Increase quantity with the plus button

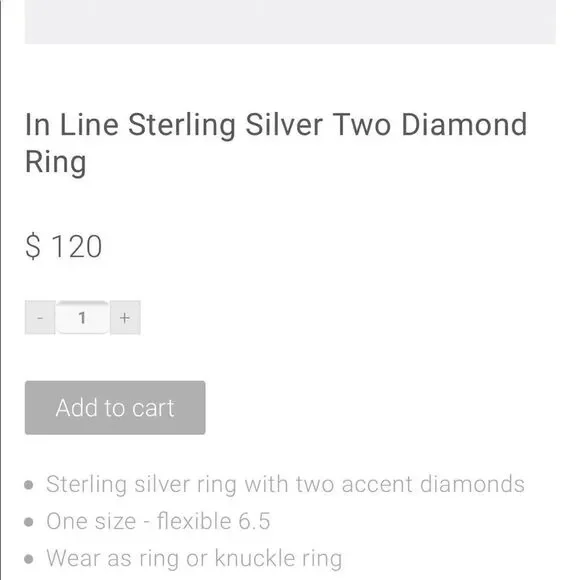pyautogui.click(x=125, y=317)
